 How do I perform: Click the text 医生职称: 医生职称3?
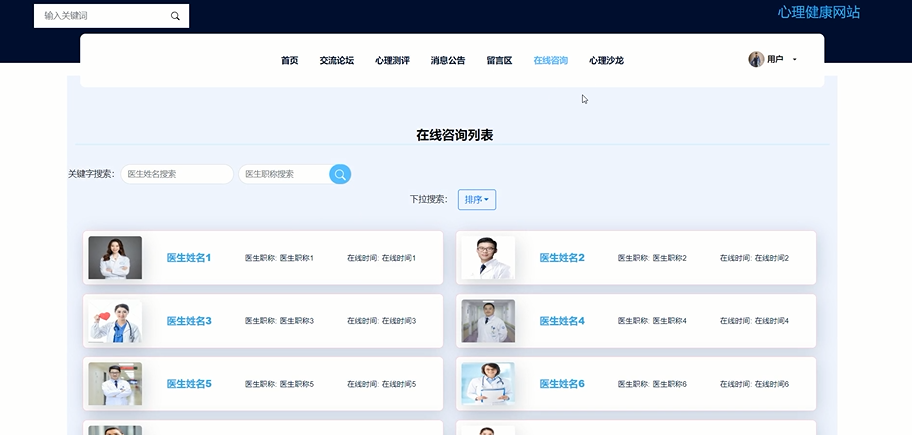[279, 321]
